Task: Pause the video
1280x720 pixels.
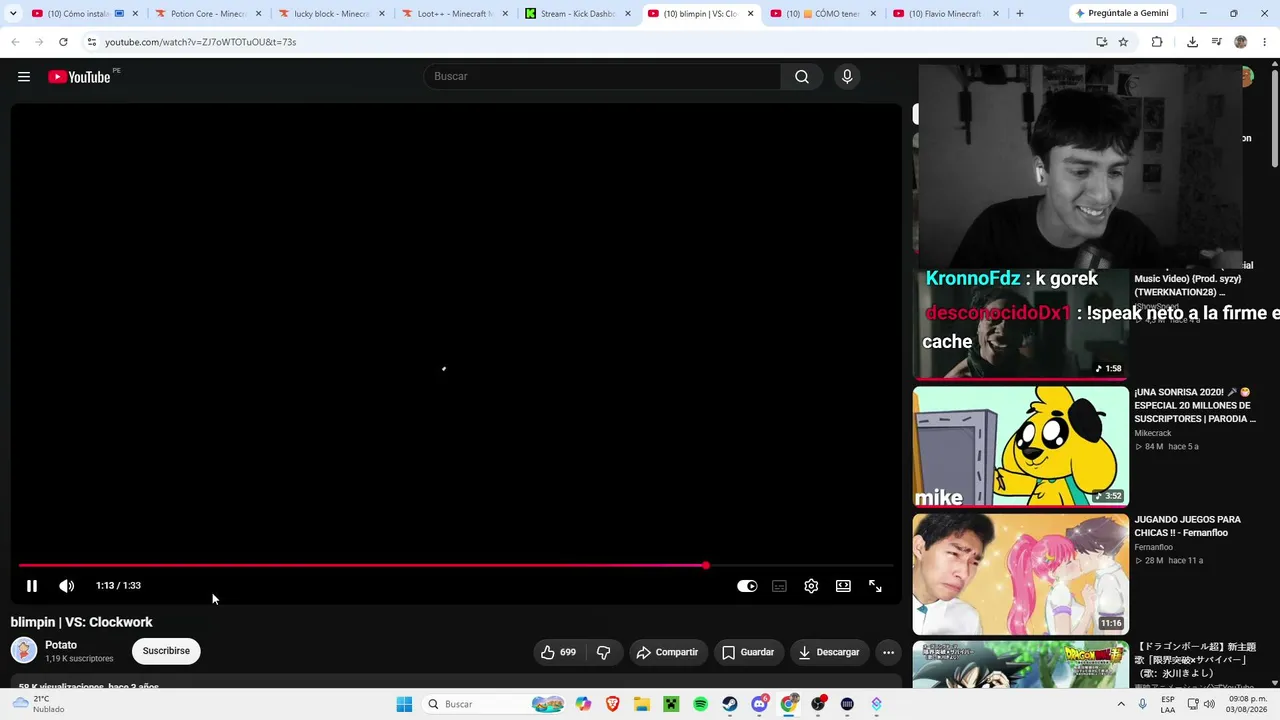Action: (x=32, y=586)
